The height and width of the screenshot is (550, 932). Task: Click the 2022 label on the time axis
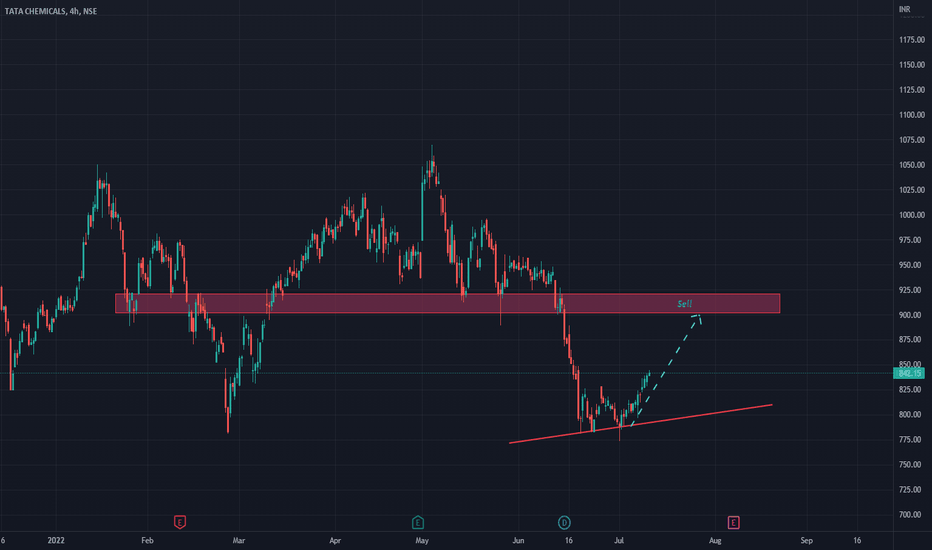point(56,540)
